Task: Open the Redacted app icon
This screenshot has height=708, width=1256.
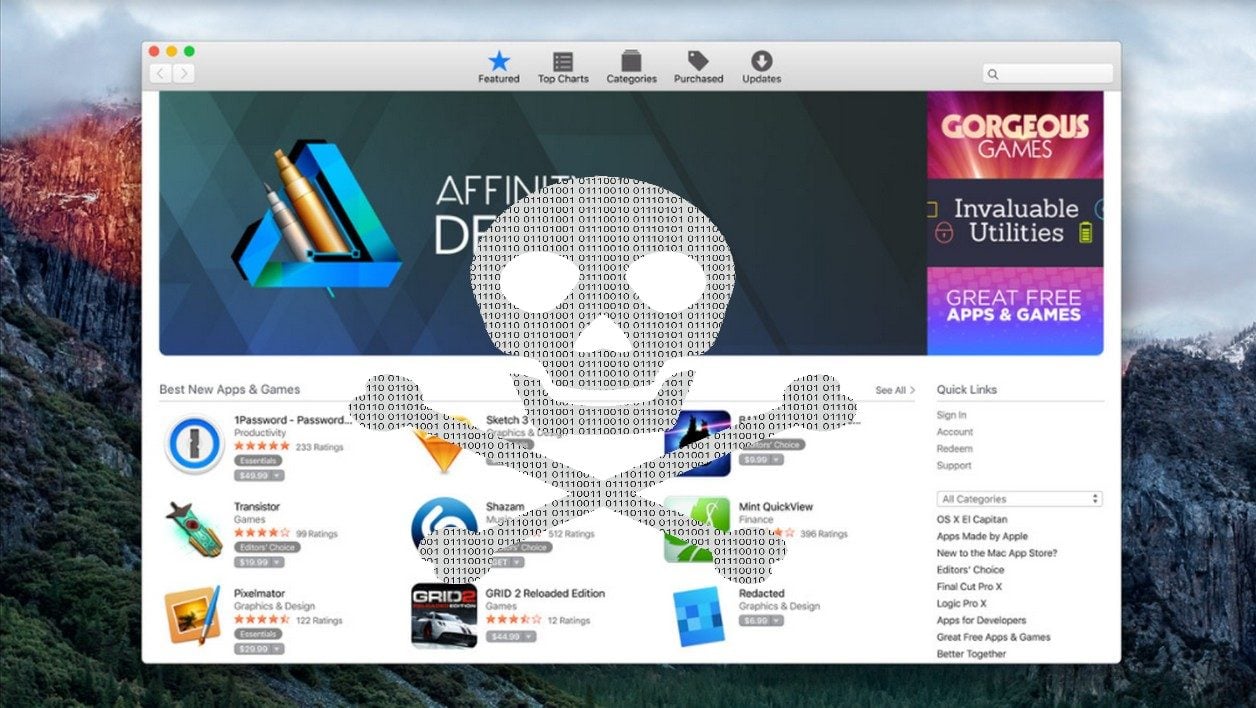Action: pyautogui.click(x=698, y=616)
